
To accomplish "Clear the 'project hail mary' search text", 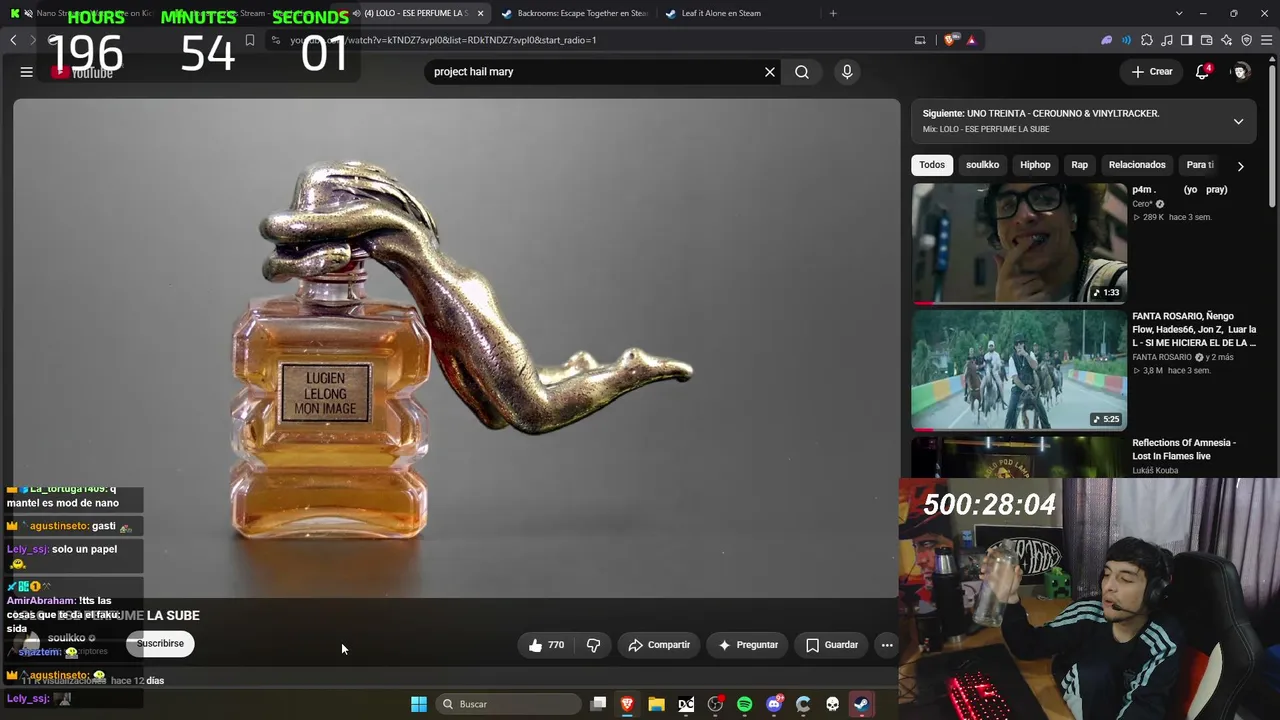I will [x=770, y=72].
